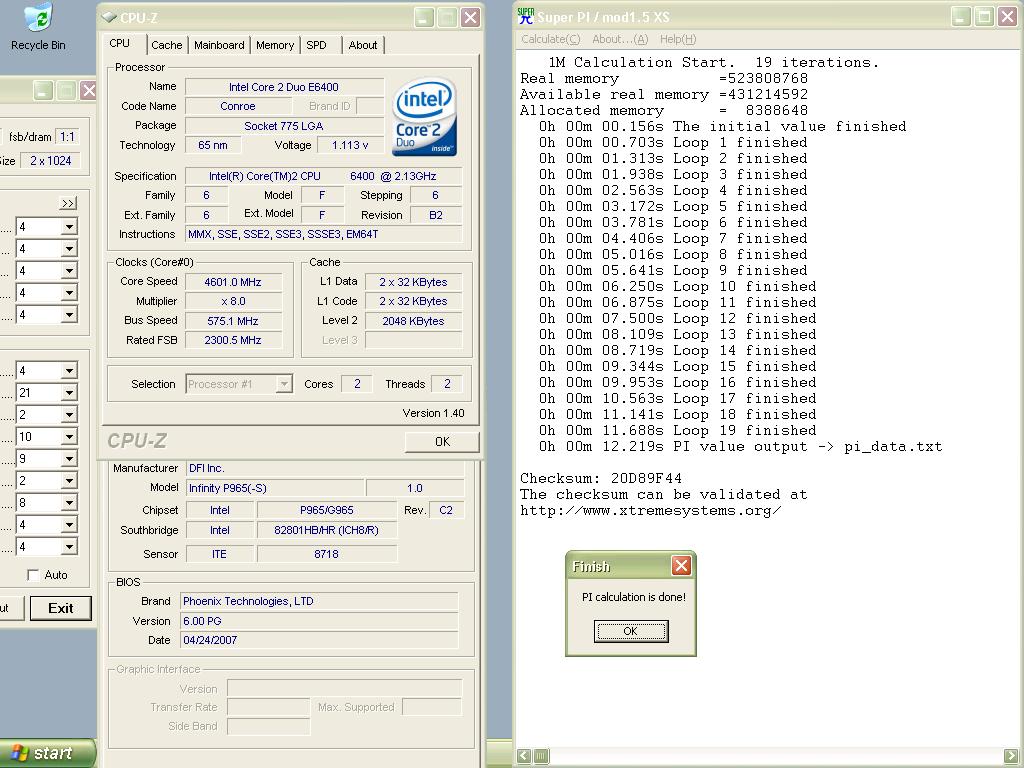Image resolution: width=1024 pixels, height=768 pixels.
Task: Close the Finish dialog with the X
Action: tap(681, 566)
